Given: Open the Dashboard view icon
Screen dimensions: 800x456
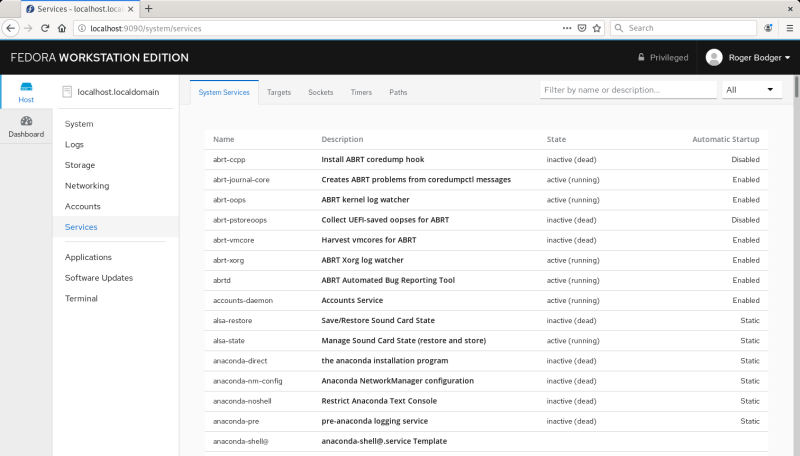Looking at the screenshot, I should (26, 126).
